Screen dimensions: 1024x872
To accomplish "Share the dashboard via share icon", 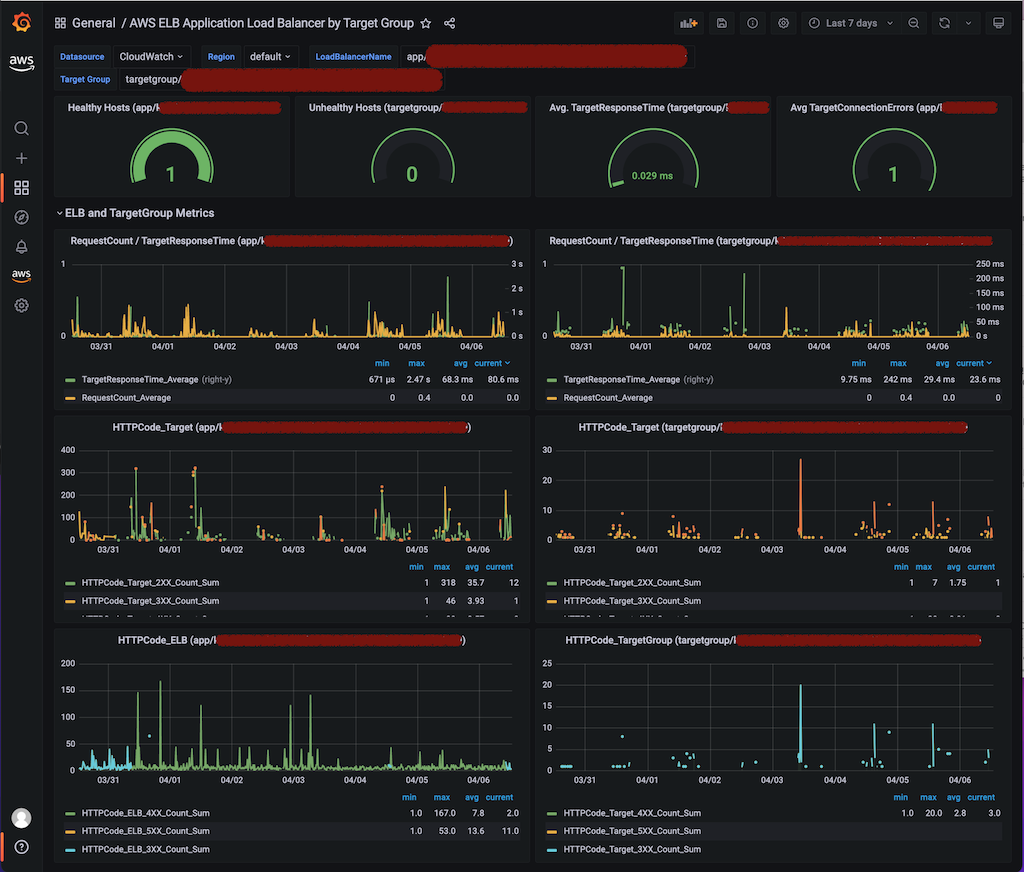I will click(x=449, y=24).
